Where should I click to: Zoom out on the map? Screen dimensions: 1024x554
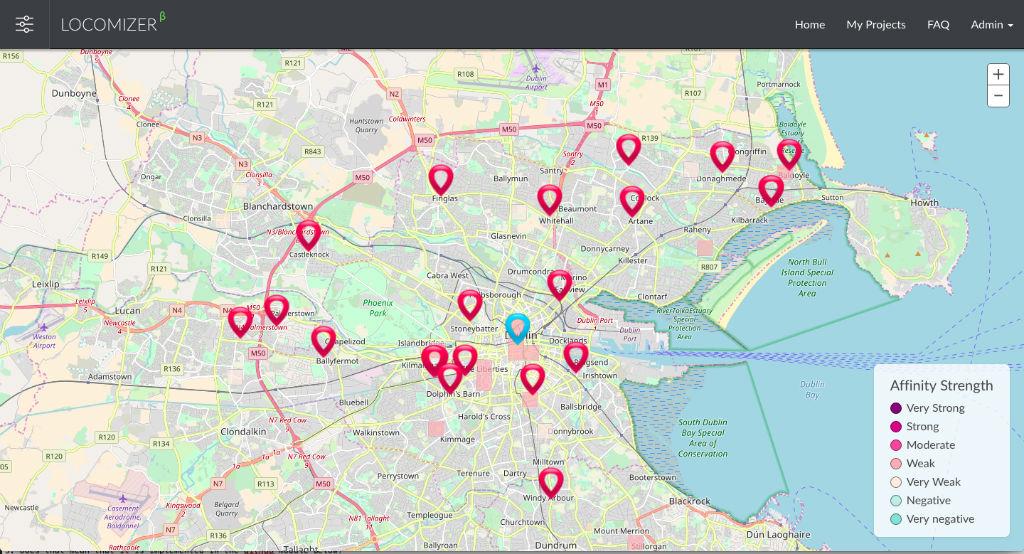998,96
